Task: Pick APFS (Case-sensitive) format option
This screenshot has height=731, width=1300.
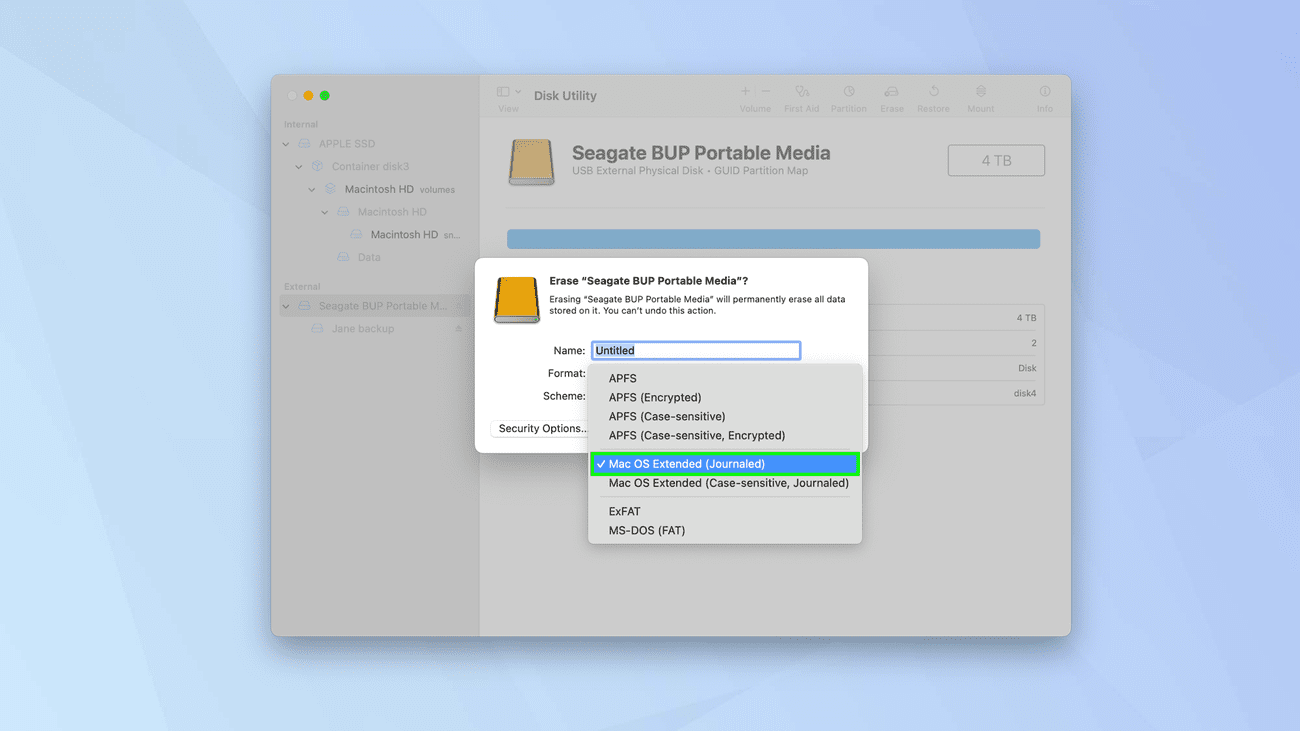Action: tap(666, 416)
